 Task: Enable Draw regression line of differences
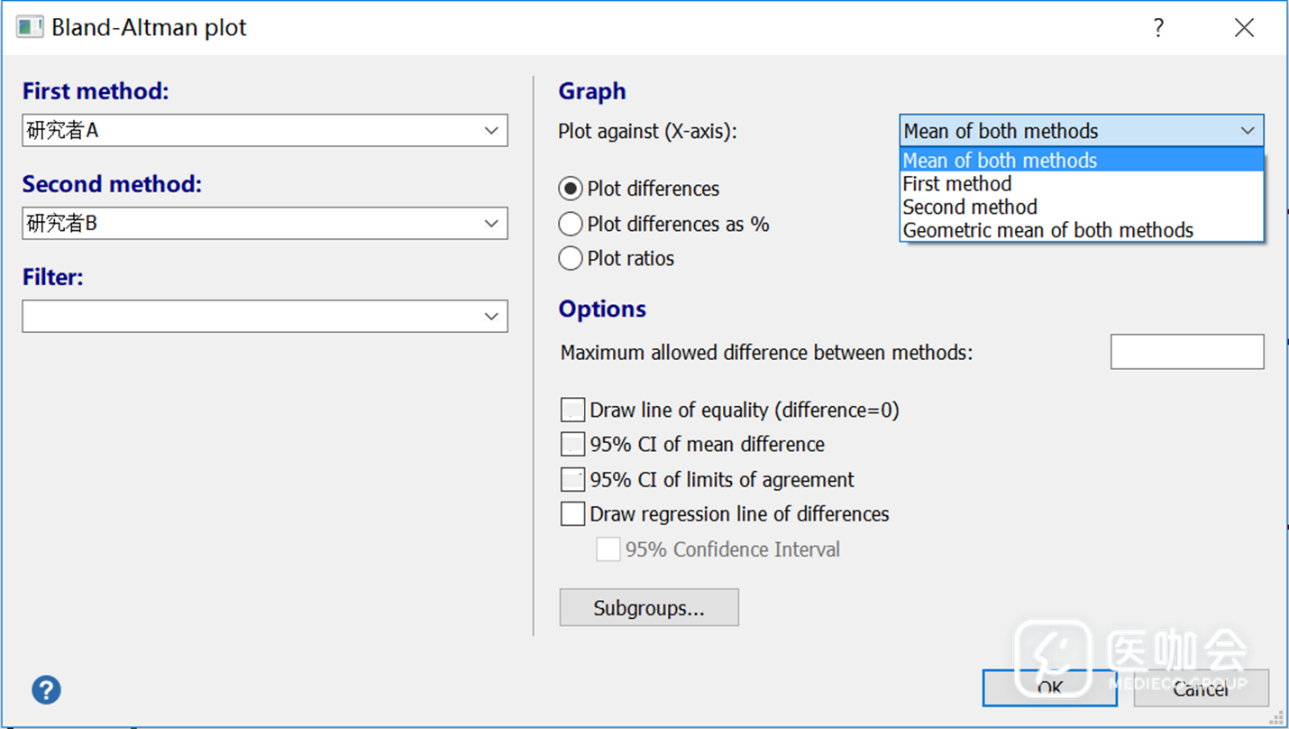pyautogui.click(x=573, y=514)
